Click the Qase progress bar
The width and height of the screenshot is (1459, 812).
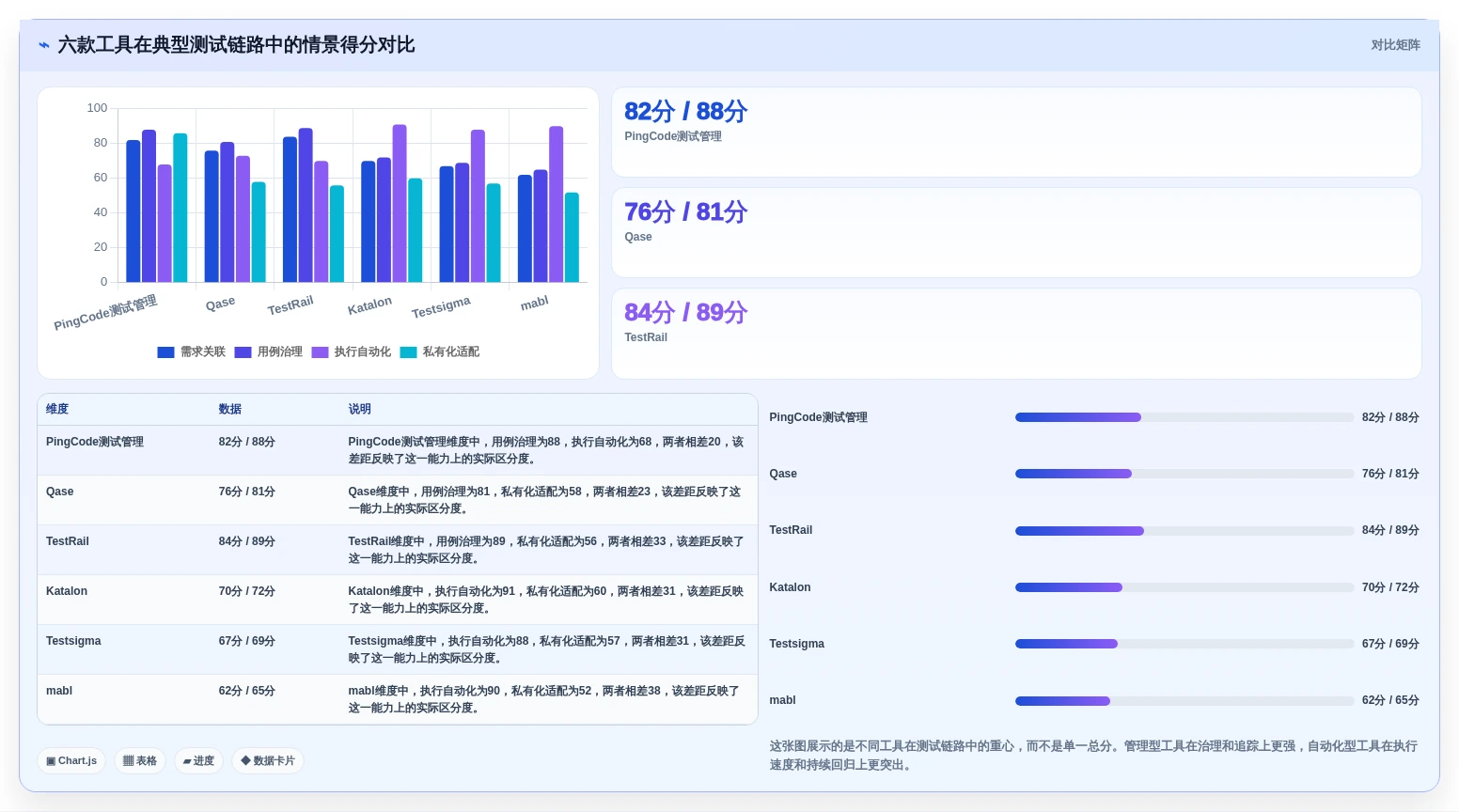click(1184, 474)
